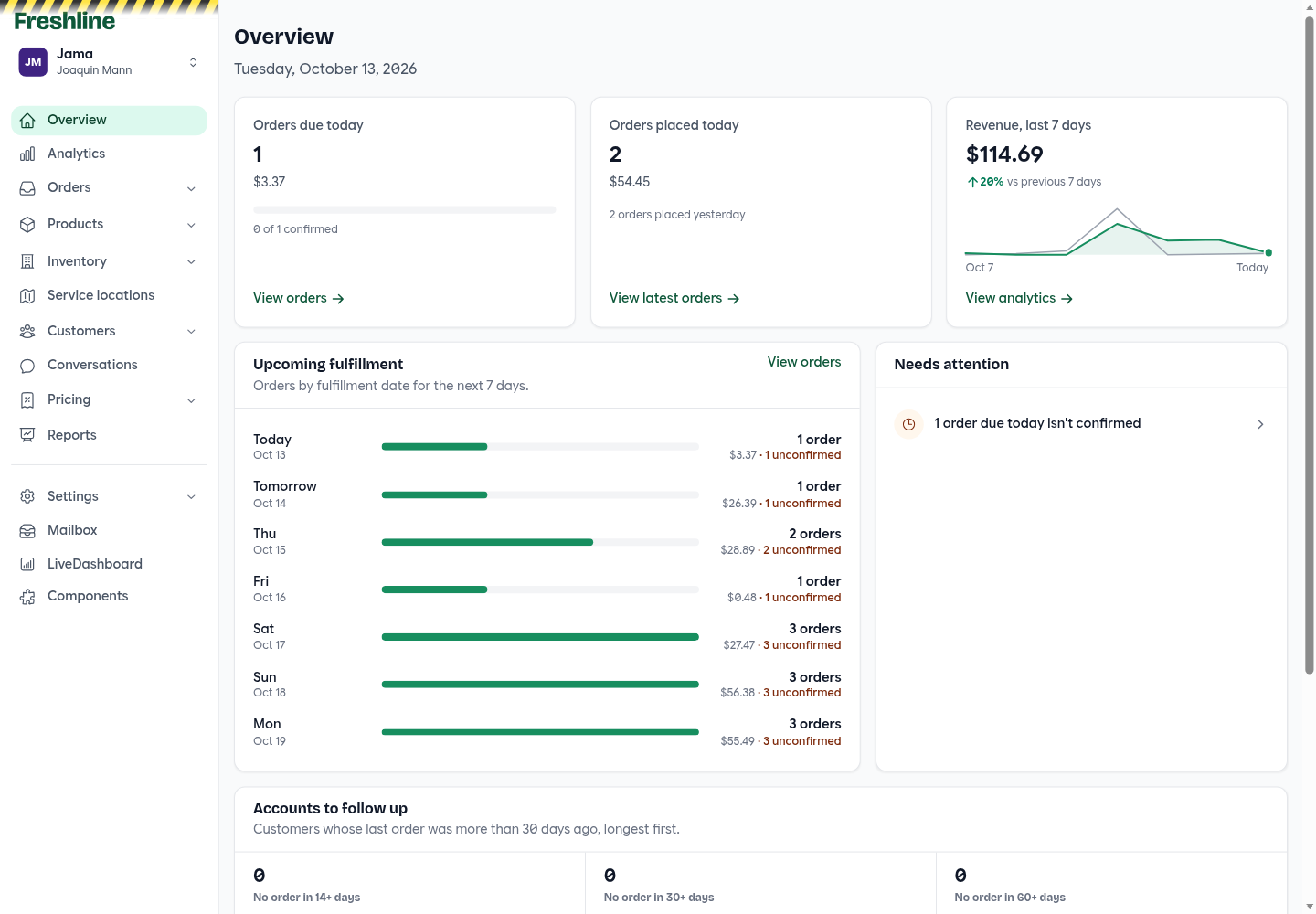Click 'Joaquin Mann' account name
Viewport: 1316px width, 914px height.
tap(94, 70)
